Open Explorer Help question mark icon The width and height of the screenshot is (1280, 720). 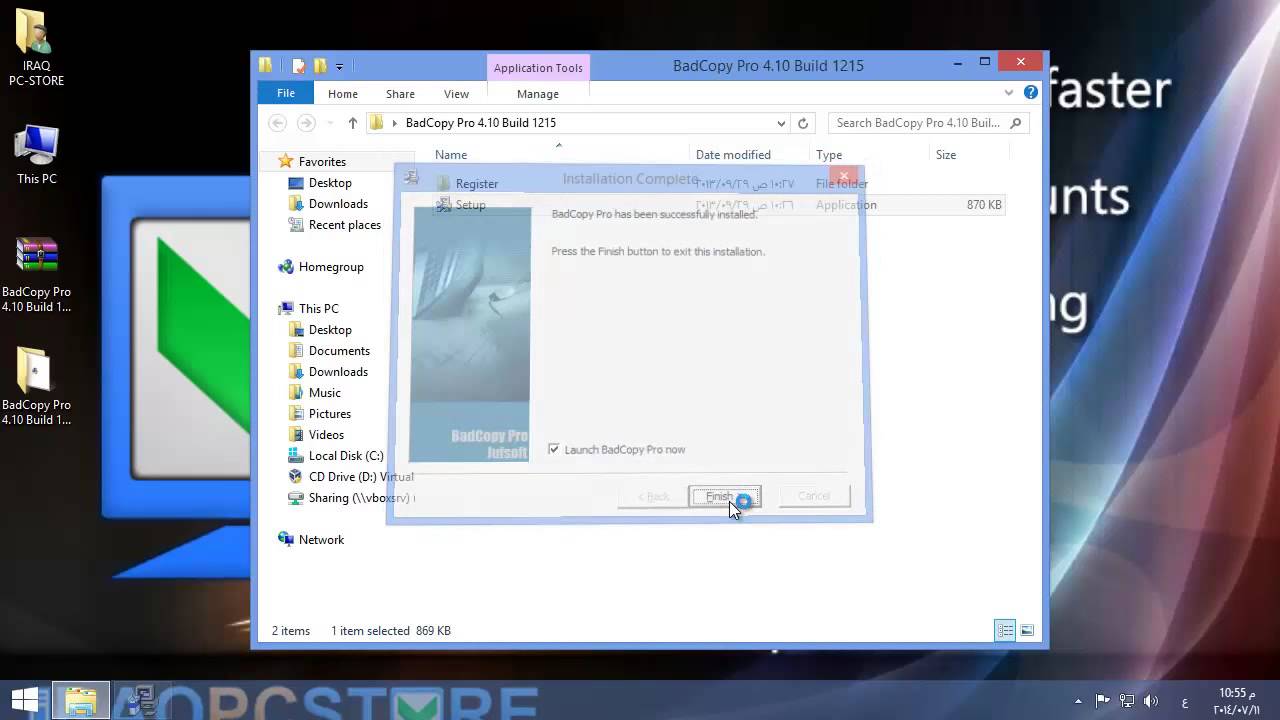coord(1031,93)
